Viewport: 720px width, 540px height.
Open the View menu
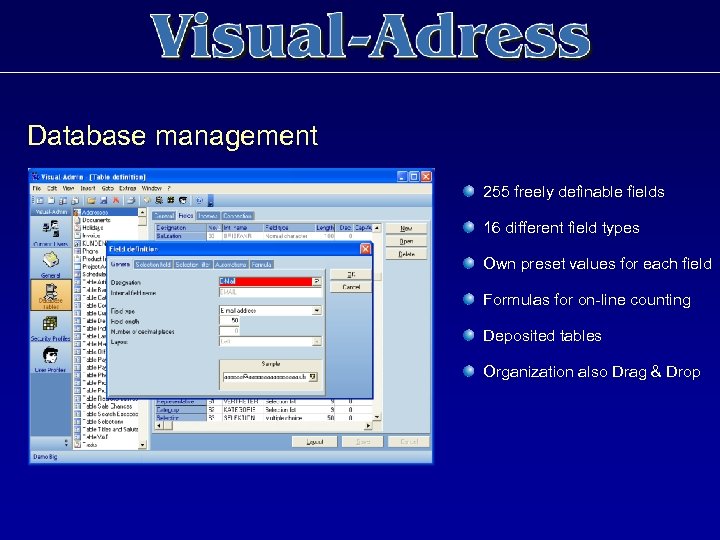68,188
